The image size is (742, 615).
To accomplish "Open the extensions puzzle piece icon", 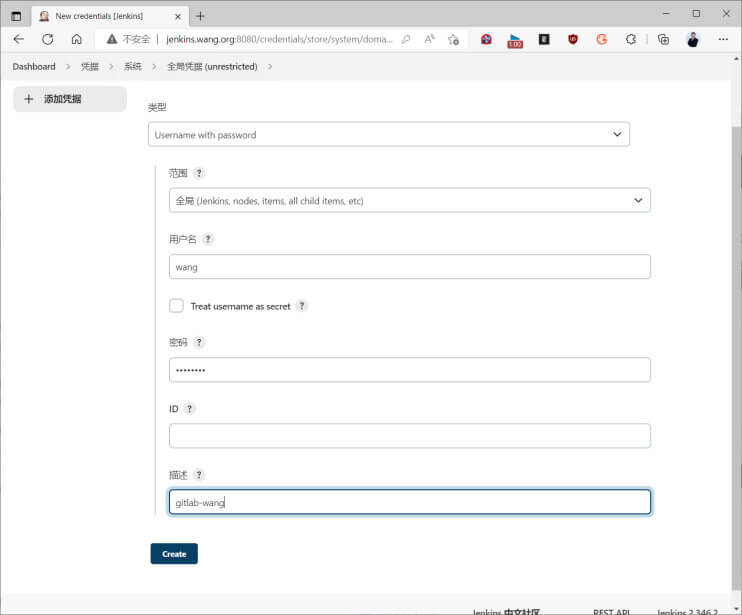I will pyautogui.click(x=631, y=39).
